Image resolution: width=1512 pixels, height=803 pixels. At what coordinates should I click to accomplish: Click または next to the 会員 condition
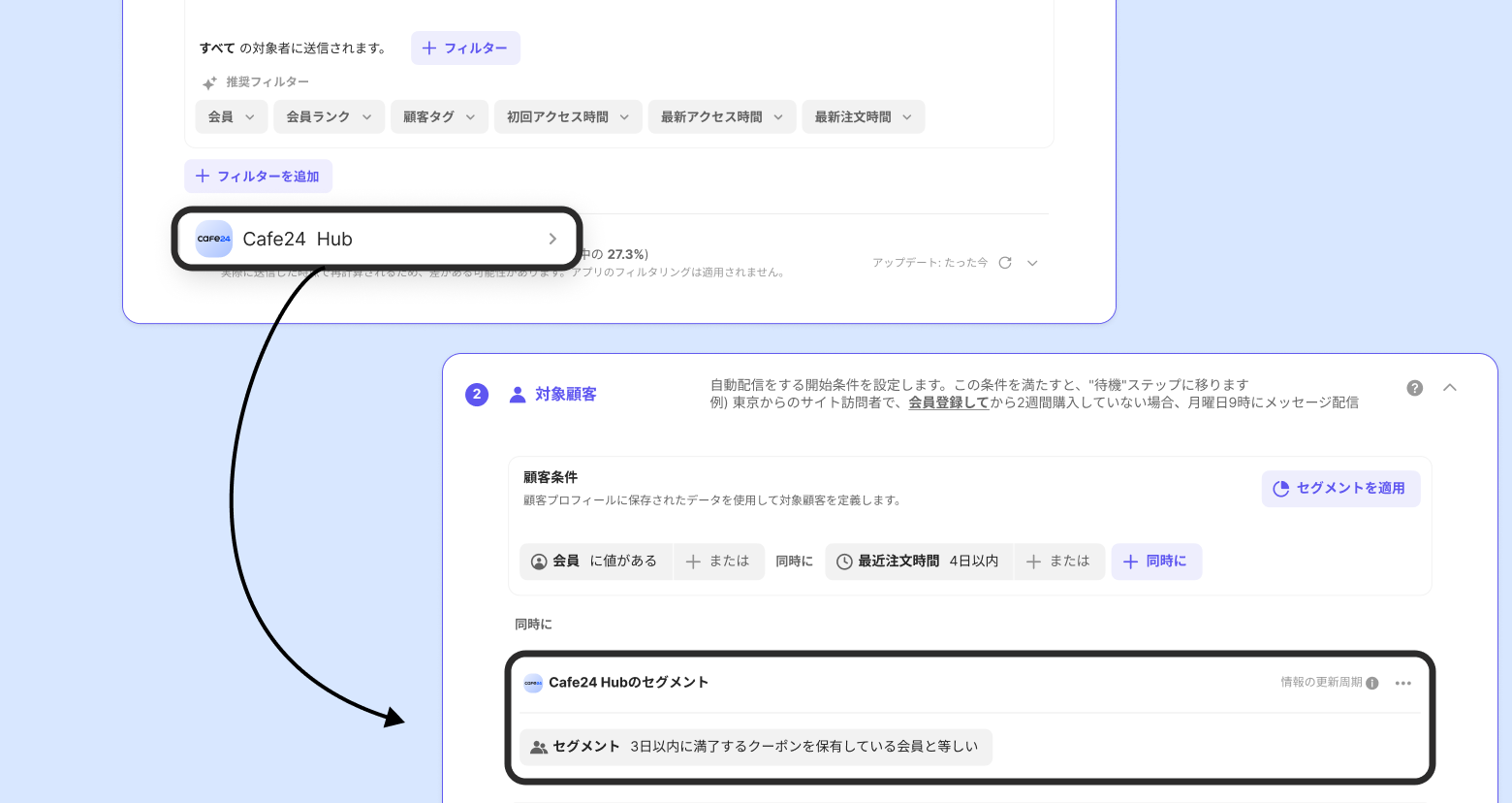pyautogui.click(x=718, y=562)
